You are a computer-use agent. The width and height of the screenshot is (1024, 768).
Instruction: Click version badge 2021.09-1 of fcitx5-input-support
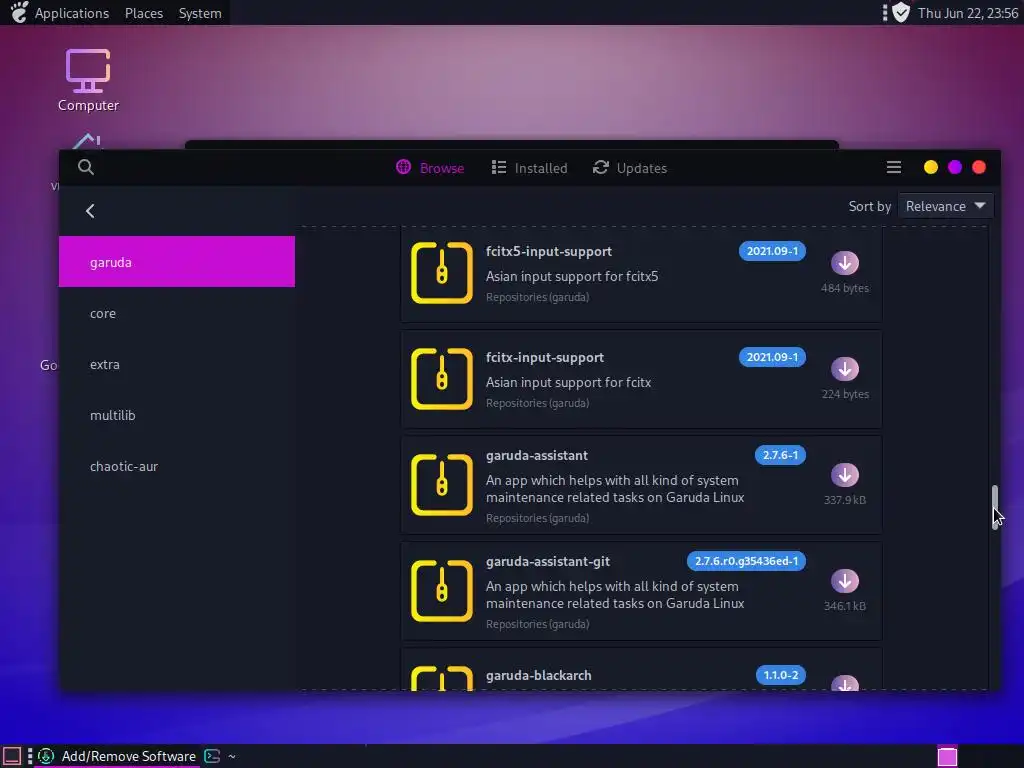coord(772,251)
